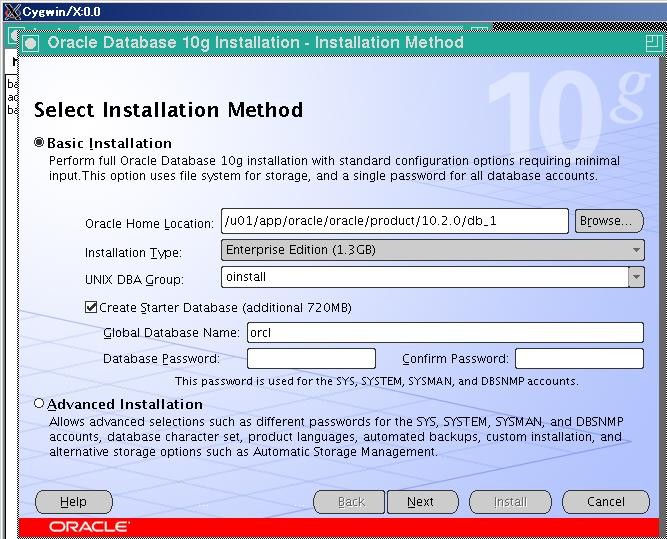The height and width of the screenshot is (539, 667).
Task: Click the 'Confirm Password:' label
Action: 455,359
